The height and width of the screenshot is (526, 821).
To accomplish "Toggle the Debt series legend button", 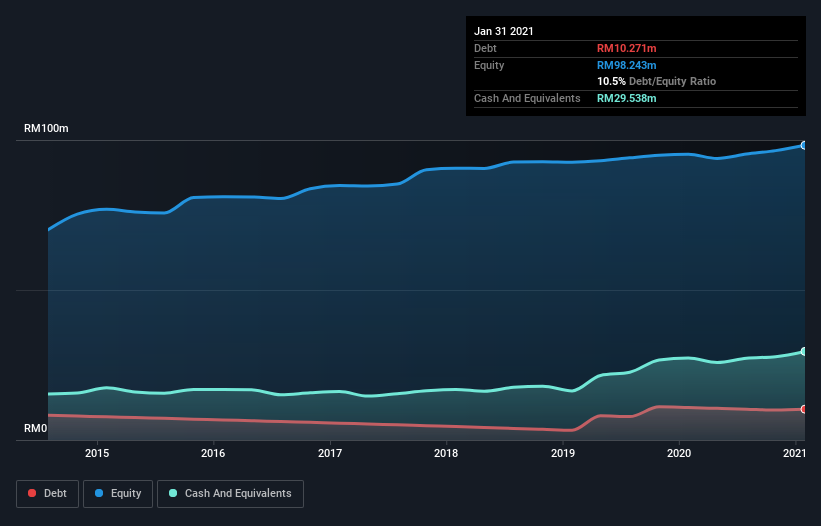I will [47, 494].
